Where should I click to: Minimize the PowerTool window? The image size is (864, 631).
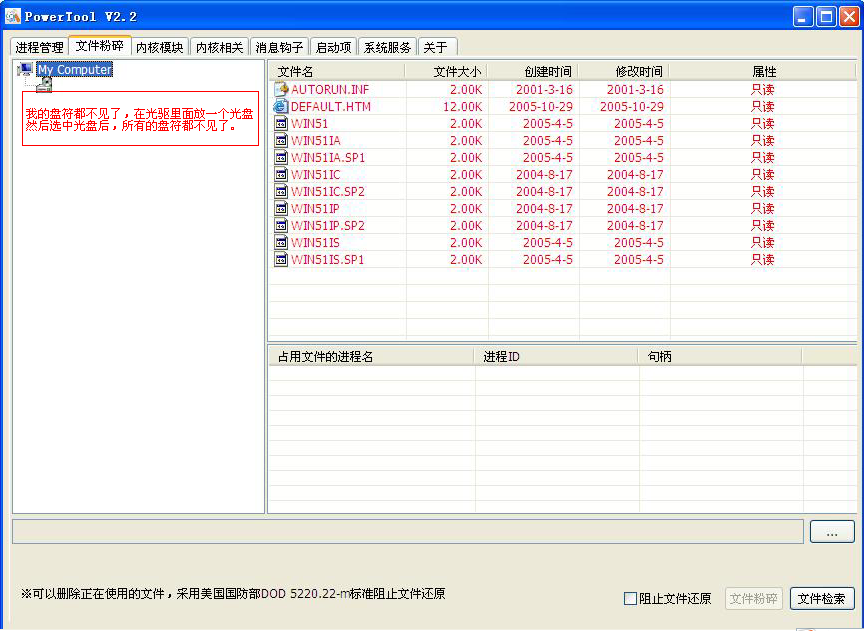coord(802,17)
